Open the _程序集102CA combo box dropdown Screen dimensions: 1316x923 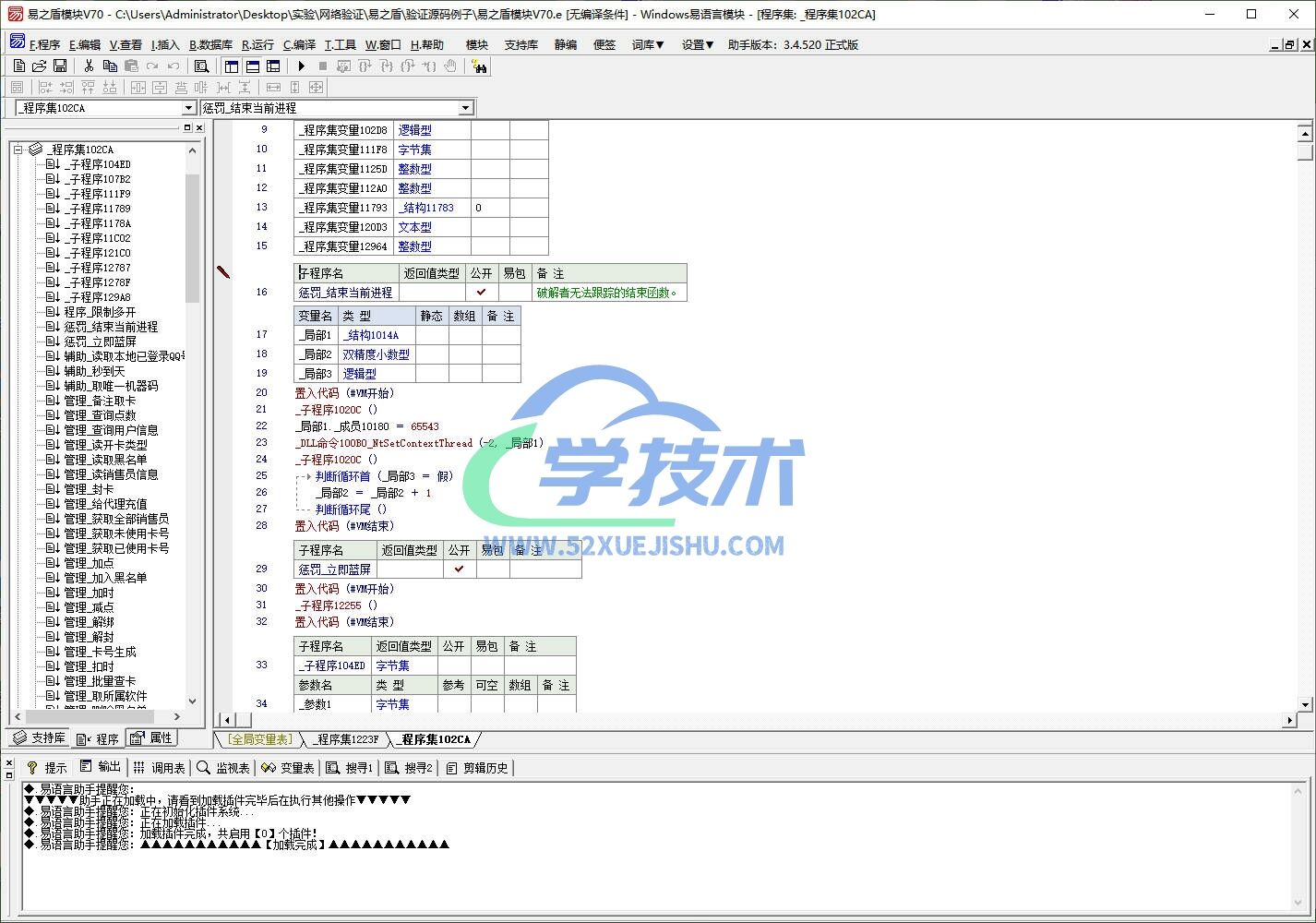188,108
